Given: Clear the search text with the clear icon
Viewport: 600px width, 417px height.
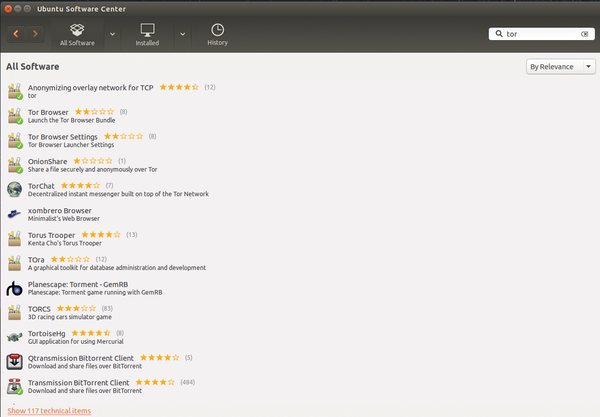Looking at the screenshot, I should tap(584, 34).
